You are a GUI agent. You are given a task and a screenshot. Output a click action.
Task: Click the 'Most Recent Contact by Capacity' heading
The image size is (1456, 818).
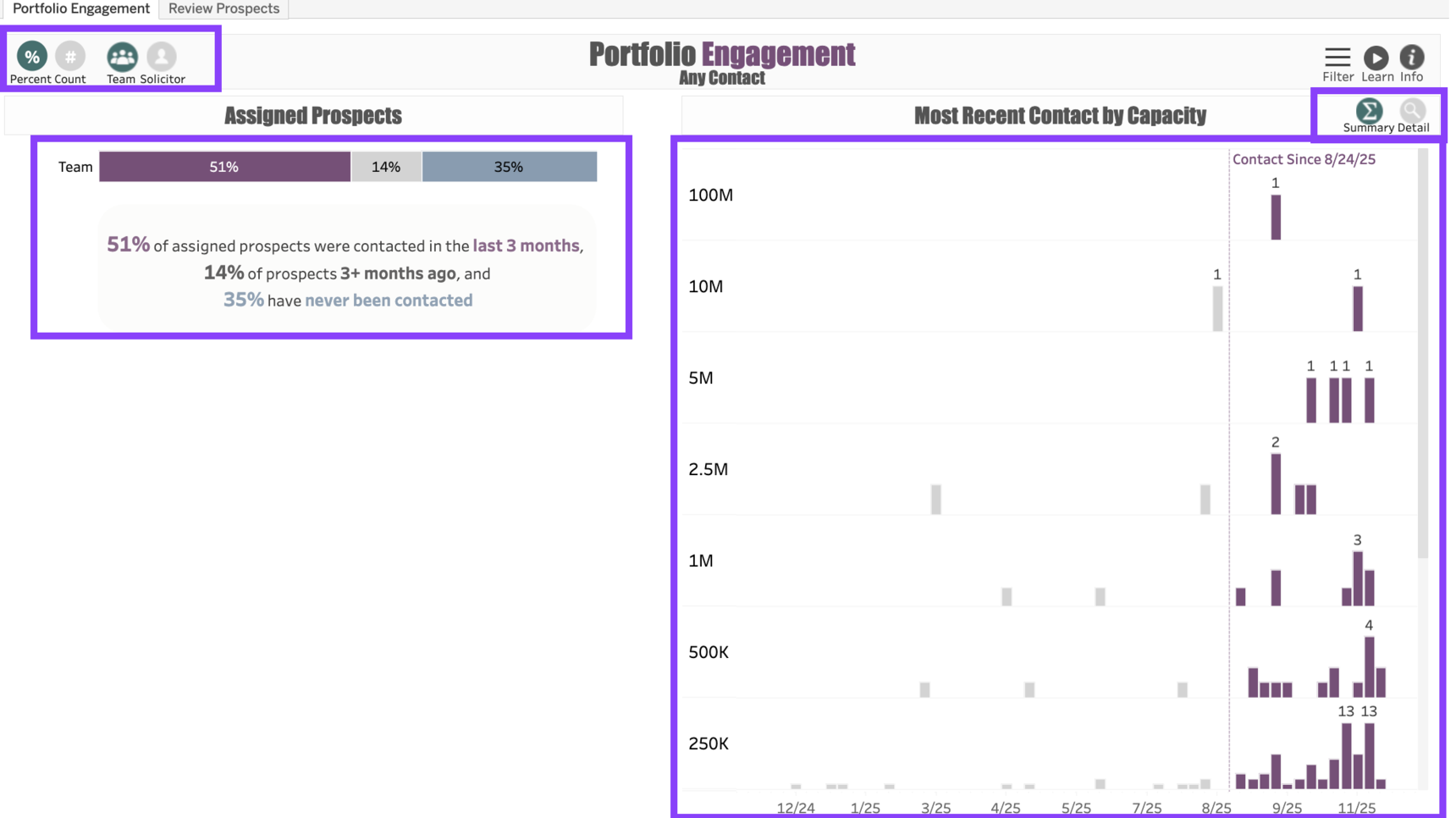(x=1060, y=115)
